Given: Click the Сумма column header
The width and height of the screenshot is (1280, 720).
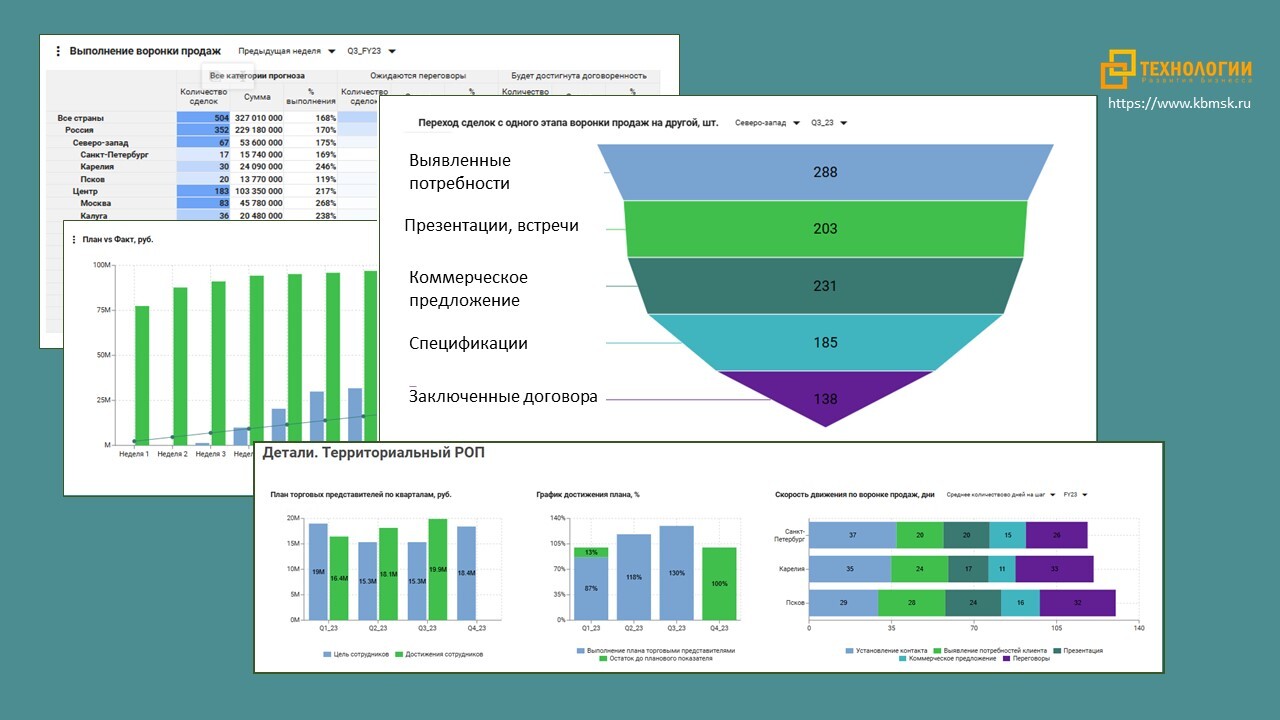Looking at the screenshot, I should (257, 97).
